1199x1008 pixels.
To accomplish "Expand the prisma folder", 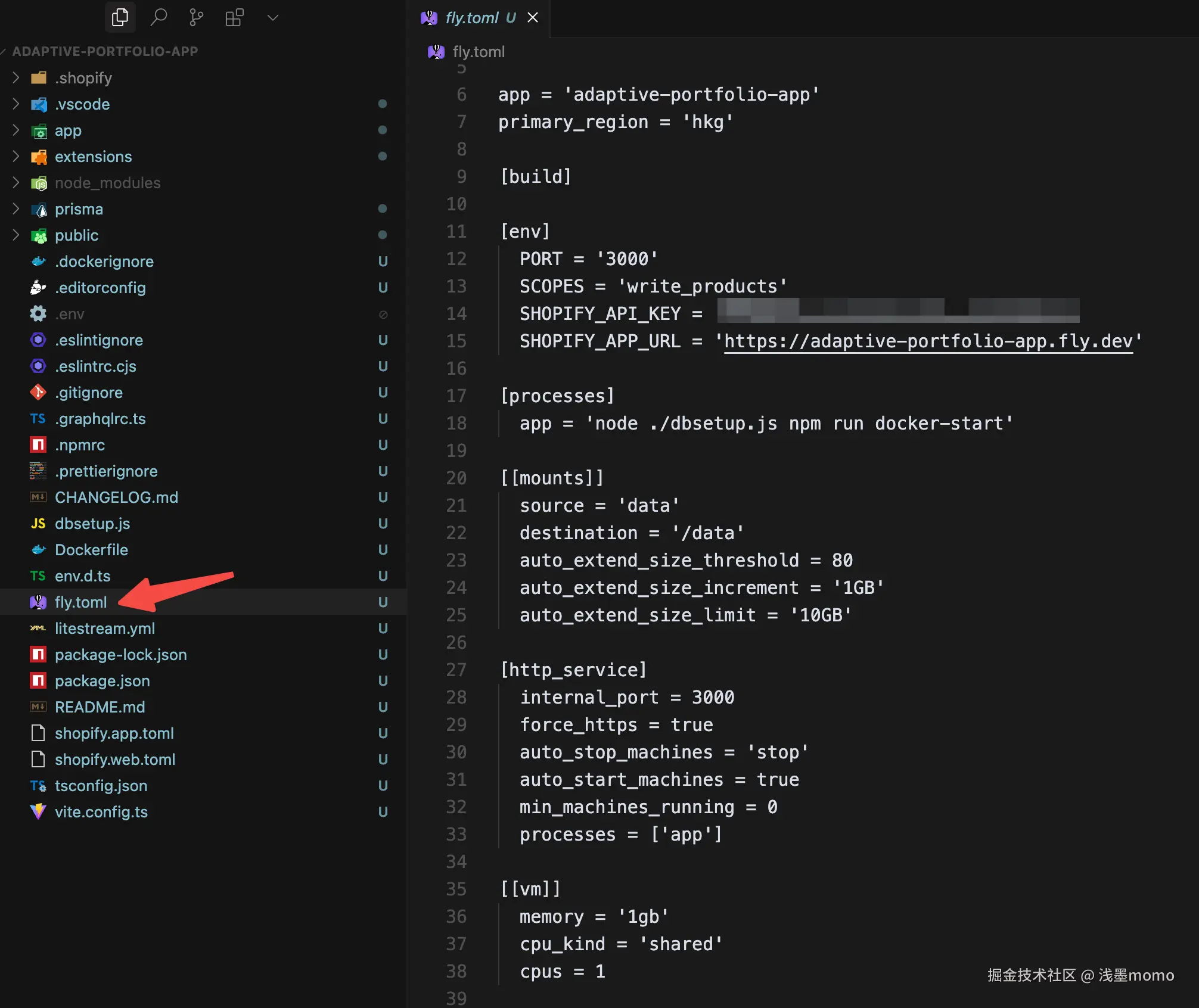I will point(16,209).
